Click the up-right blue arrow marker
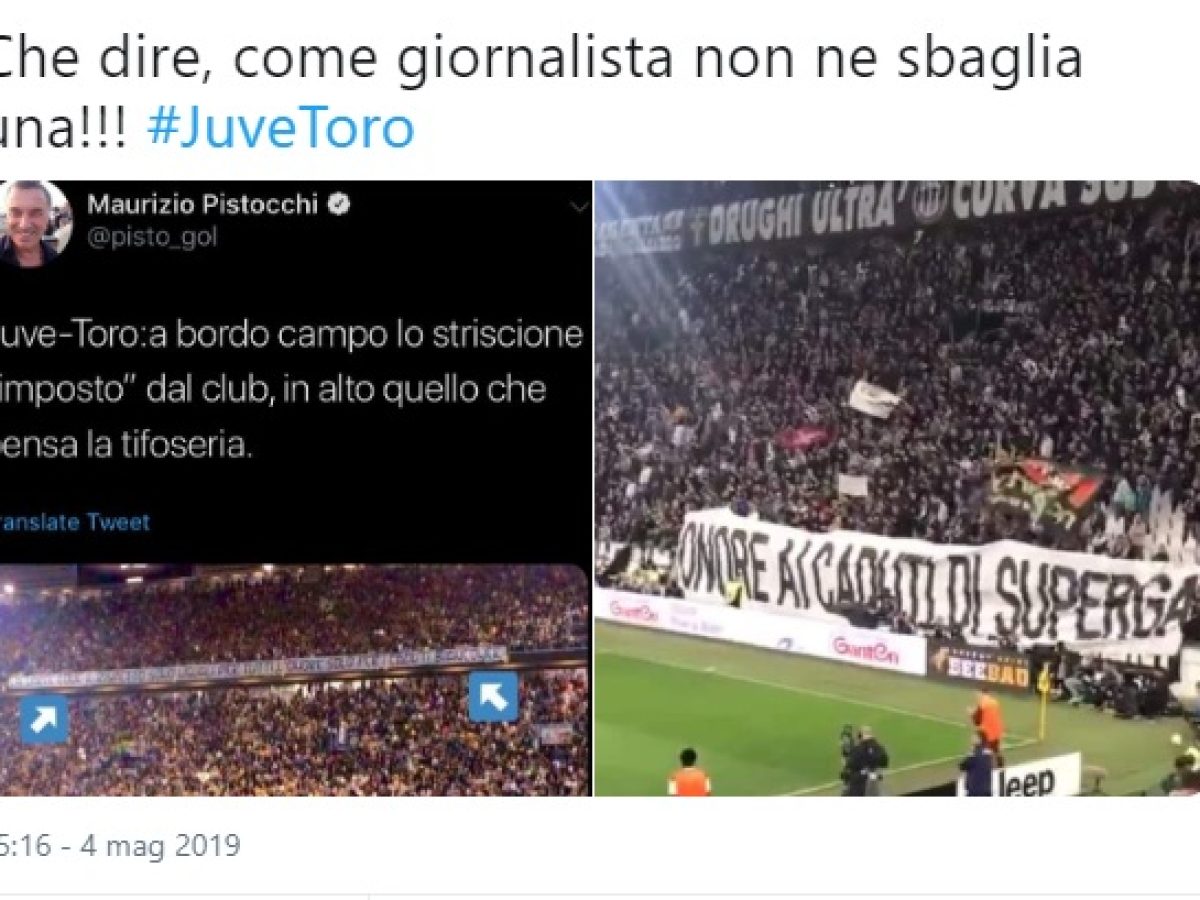 tap(44, 719)
